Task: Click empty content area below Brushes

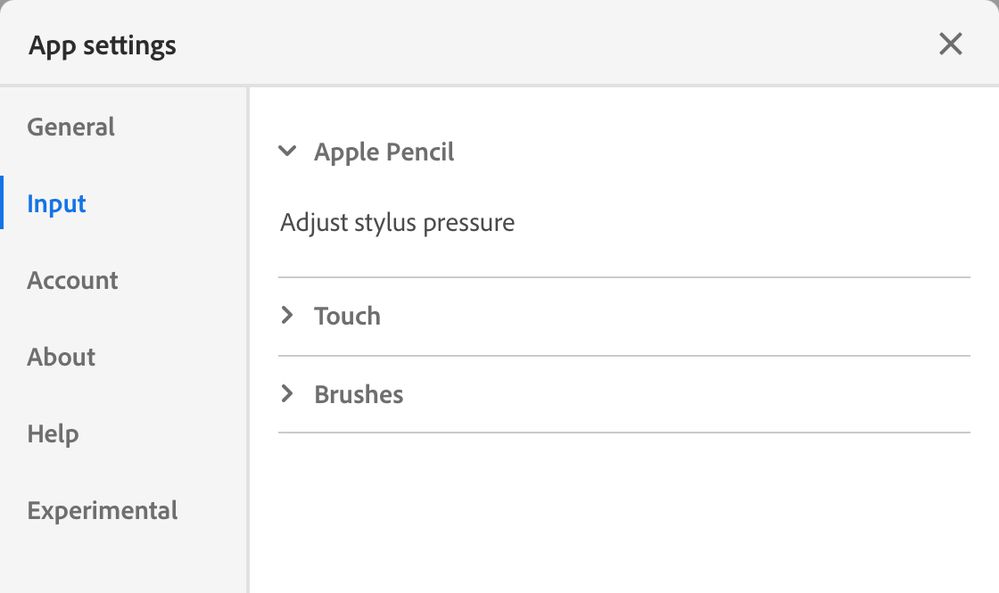Action: pyautogui.click(x=620, y=510)
